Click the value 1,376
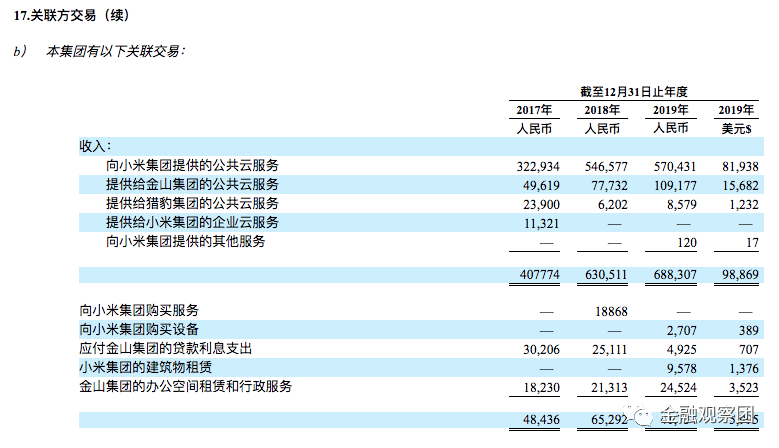 [744, 369]
